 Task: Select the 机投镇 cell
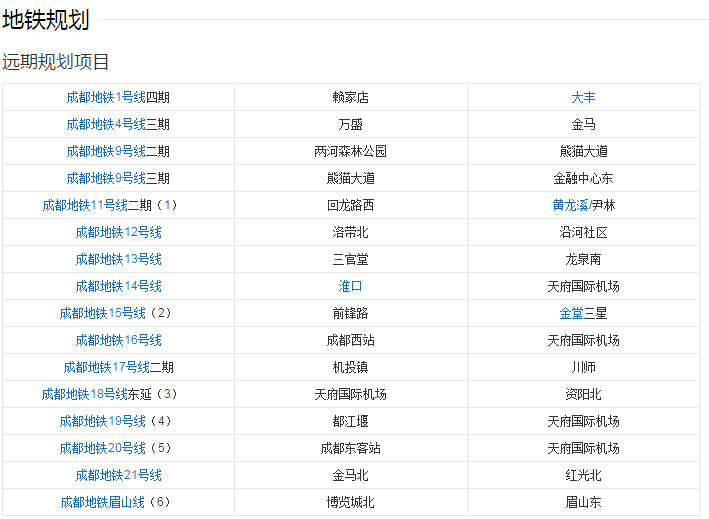[x=350, y=368]
